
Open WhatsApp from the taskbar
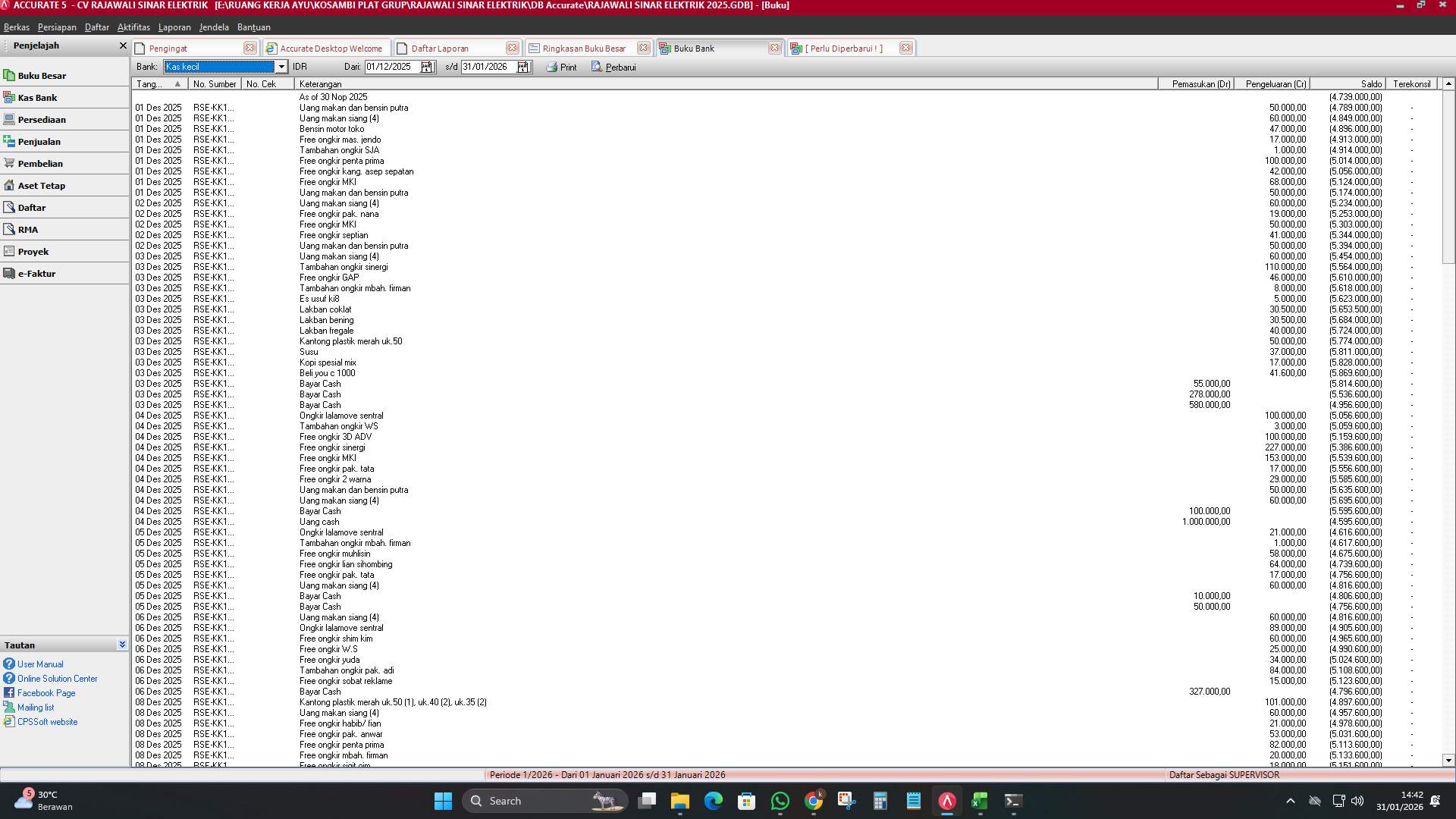[x=780, y=801]
